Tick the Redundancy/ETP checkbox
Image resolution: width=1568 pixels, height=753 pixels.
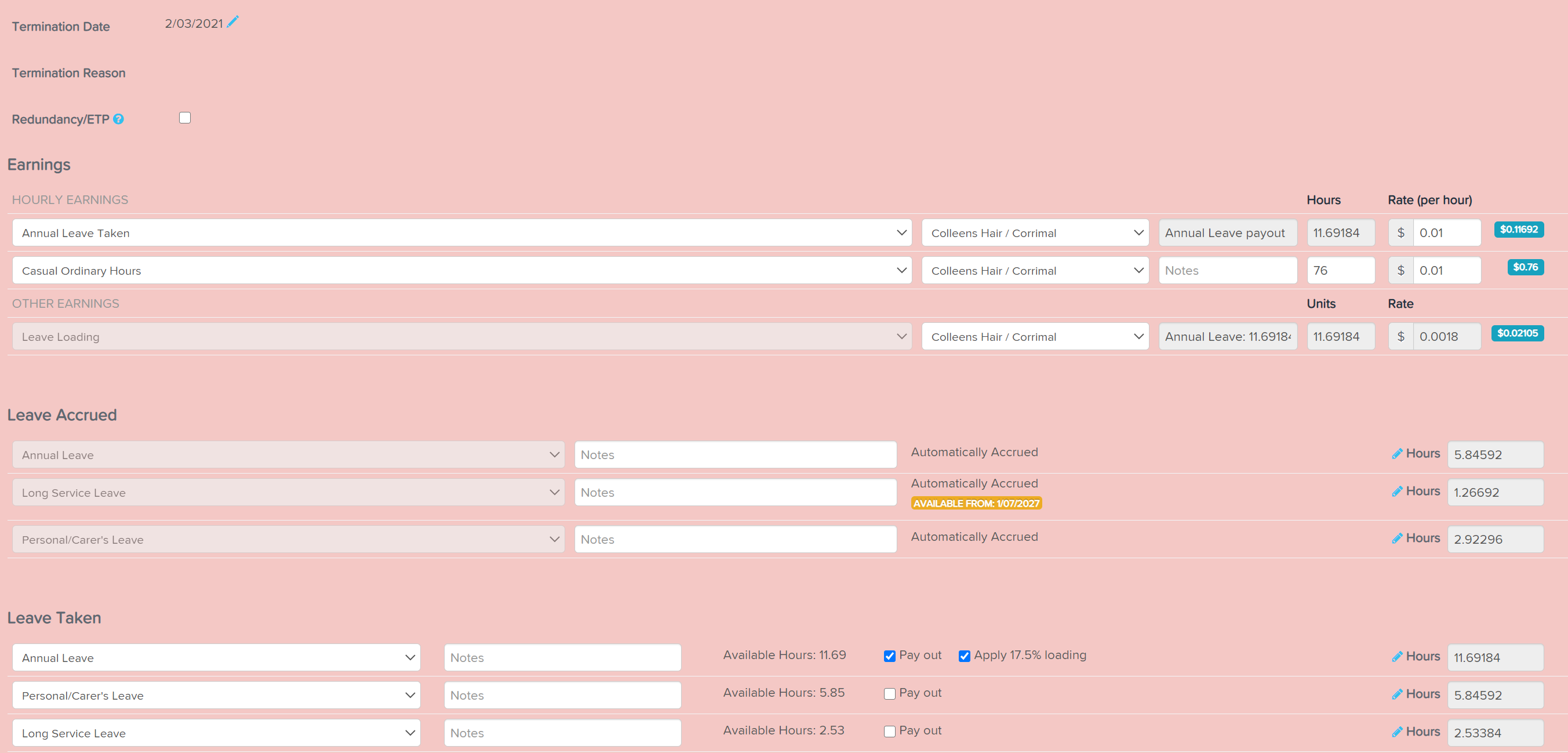click(185, 118)
